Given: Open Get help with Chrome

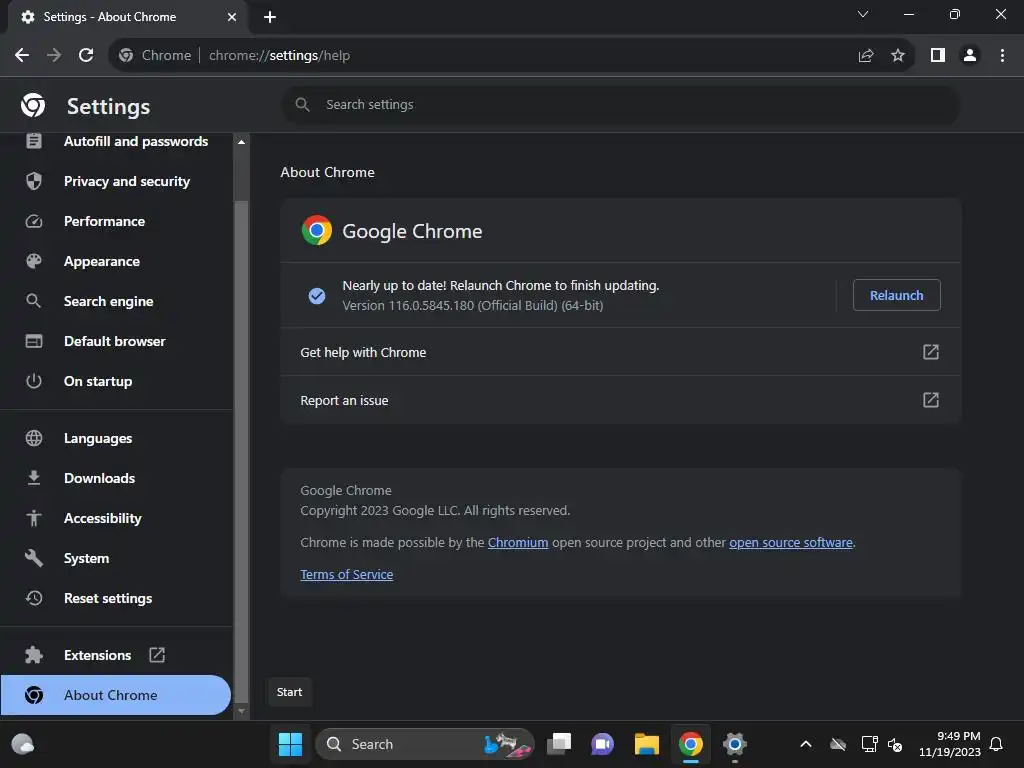Looking at the screenshot, I should point(620,352).
